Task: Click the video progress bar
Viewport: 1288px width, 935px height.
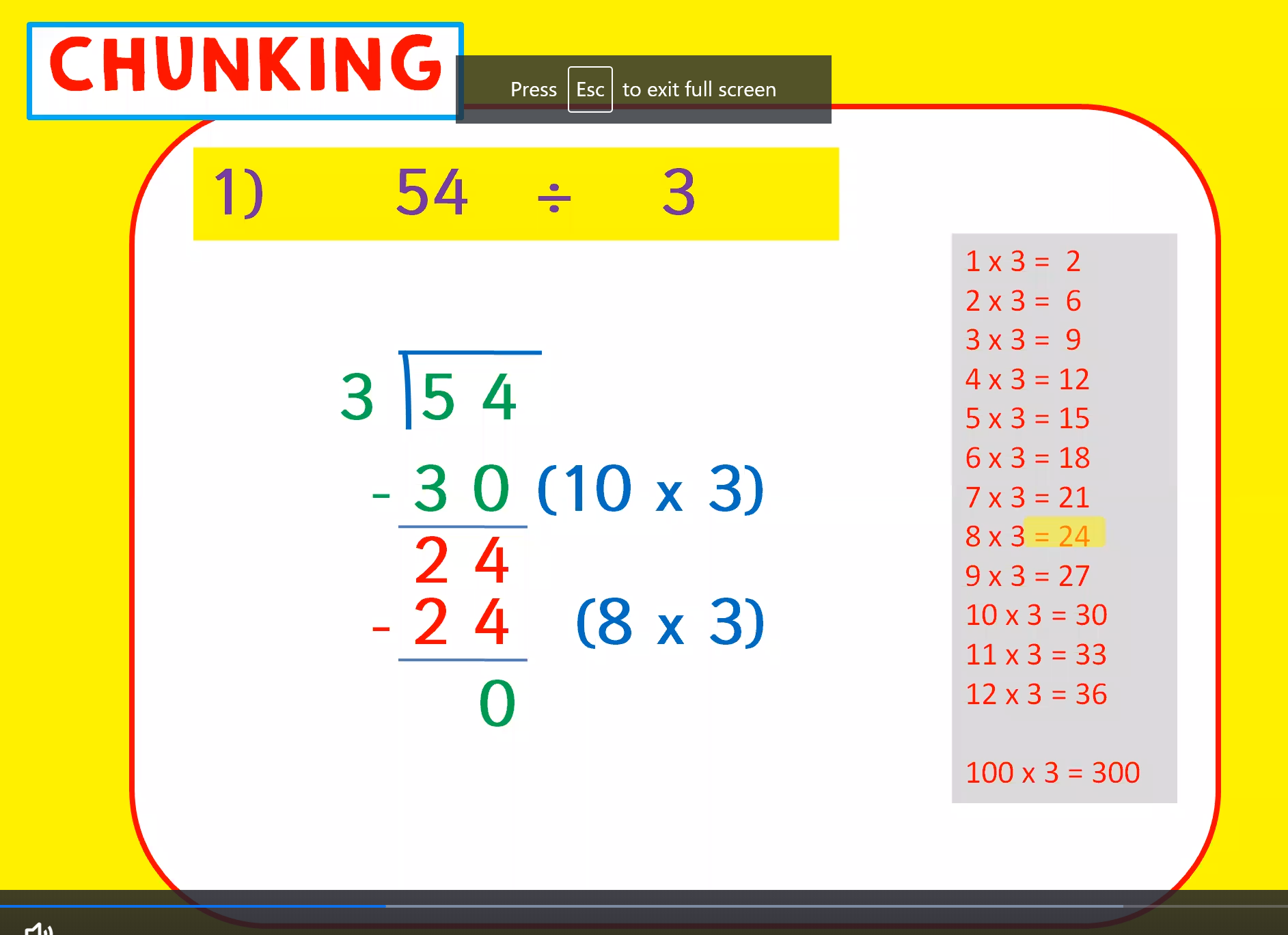Action: point(644,906)
